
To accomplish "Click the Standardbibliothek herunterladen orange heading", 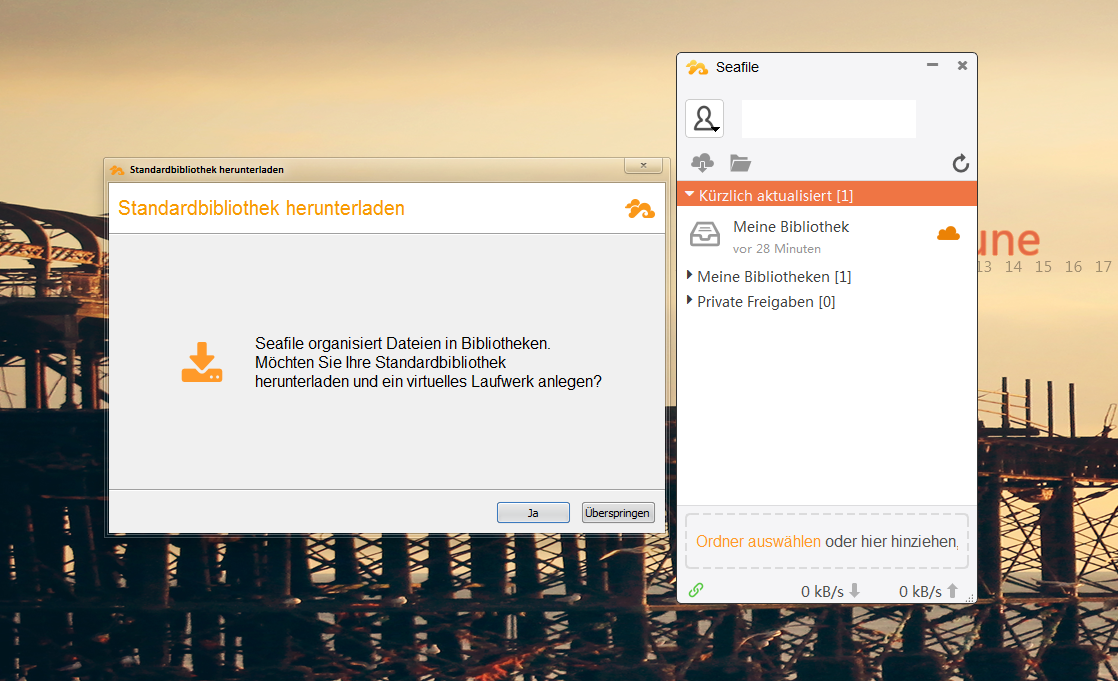I will [x=261, y=208].
